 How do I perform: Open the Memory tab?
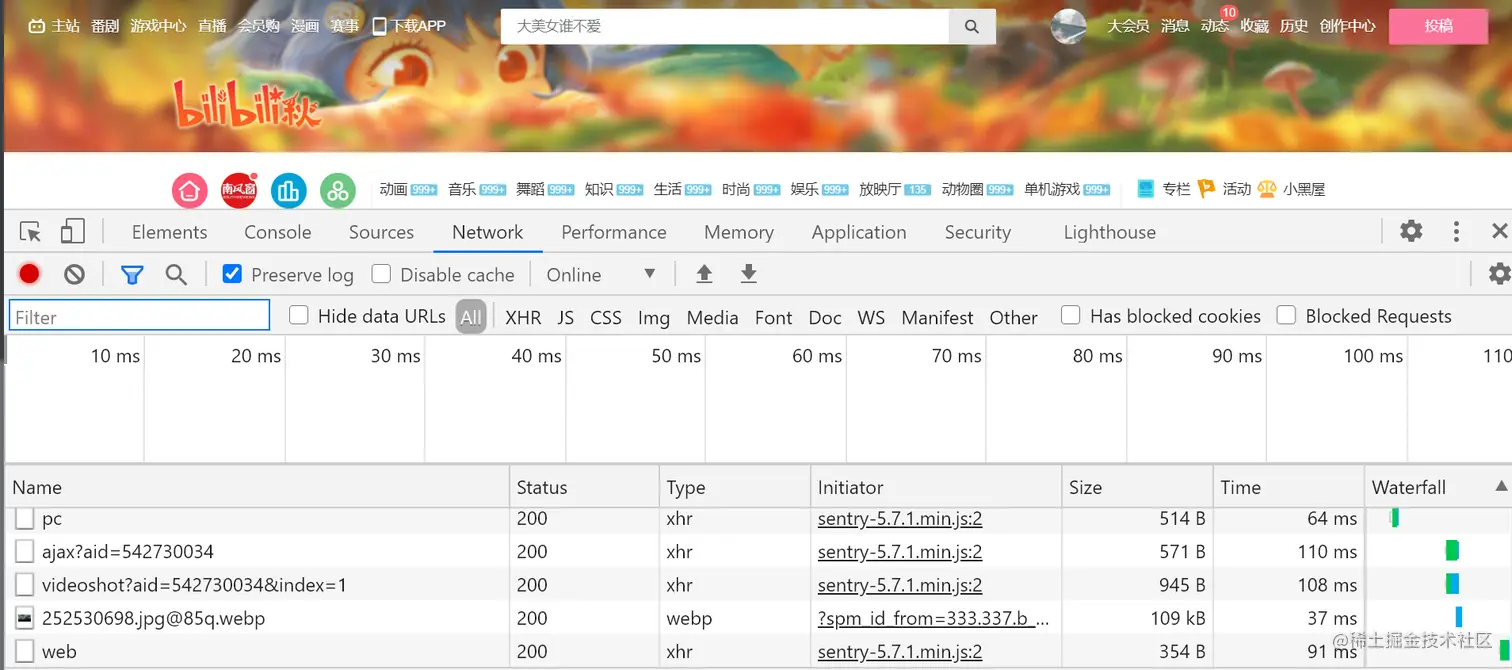(738, 232)
